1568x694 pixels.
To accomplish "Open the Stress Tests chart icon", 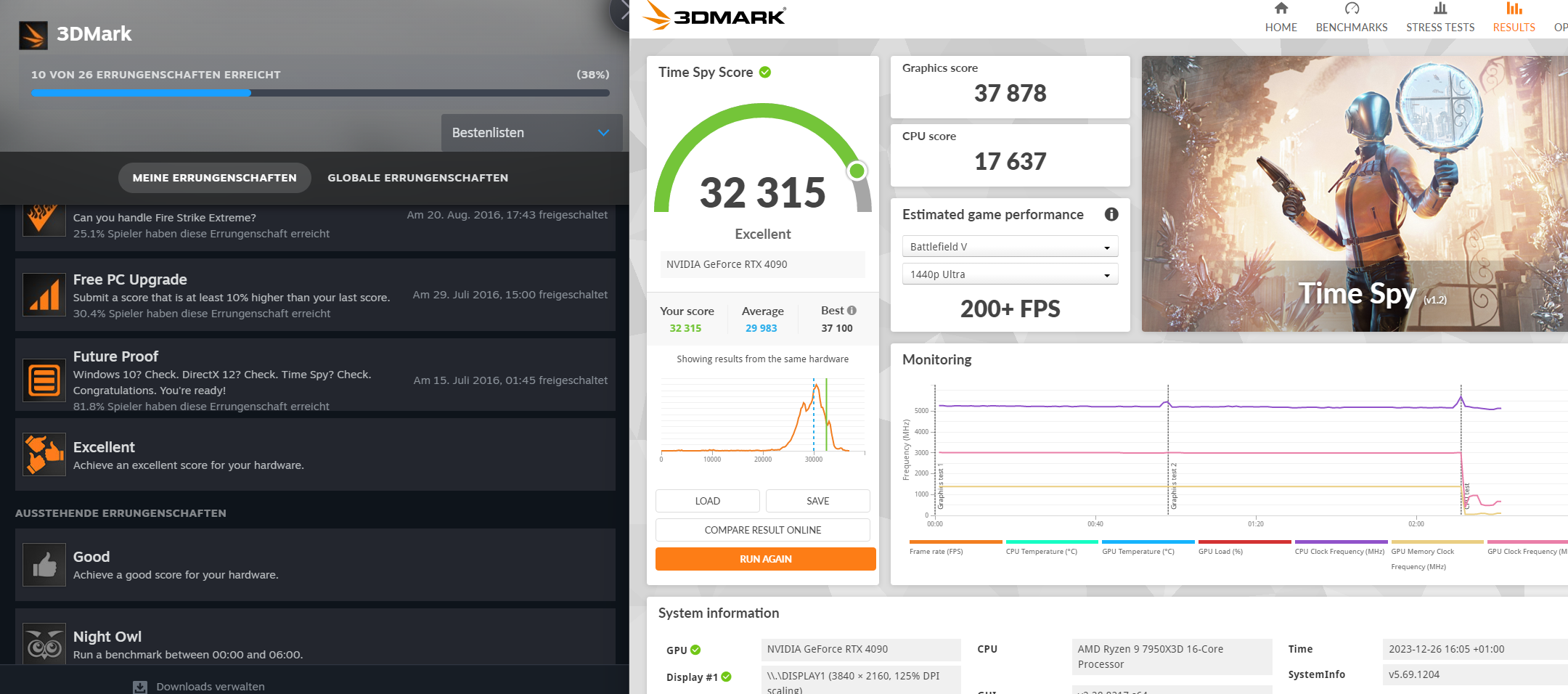I will coord(1440,9).
